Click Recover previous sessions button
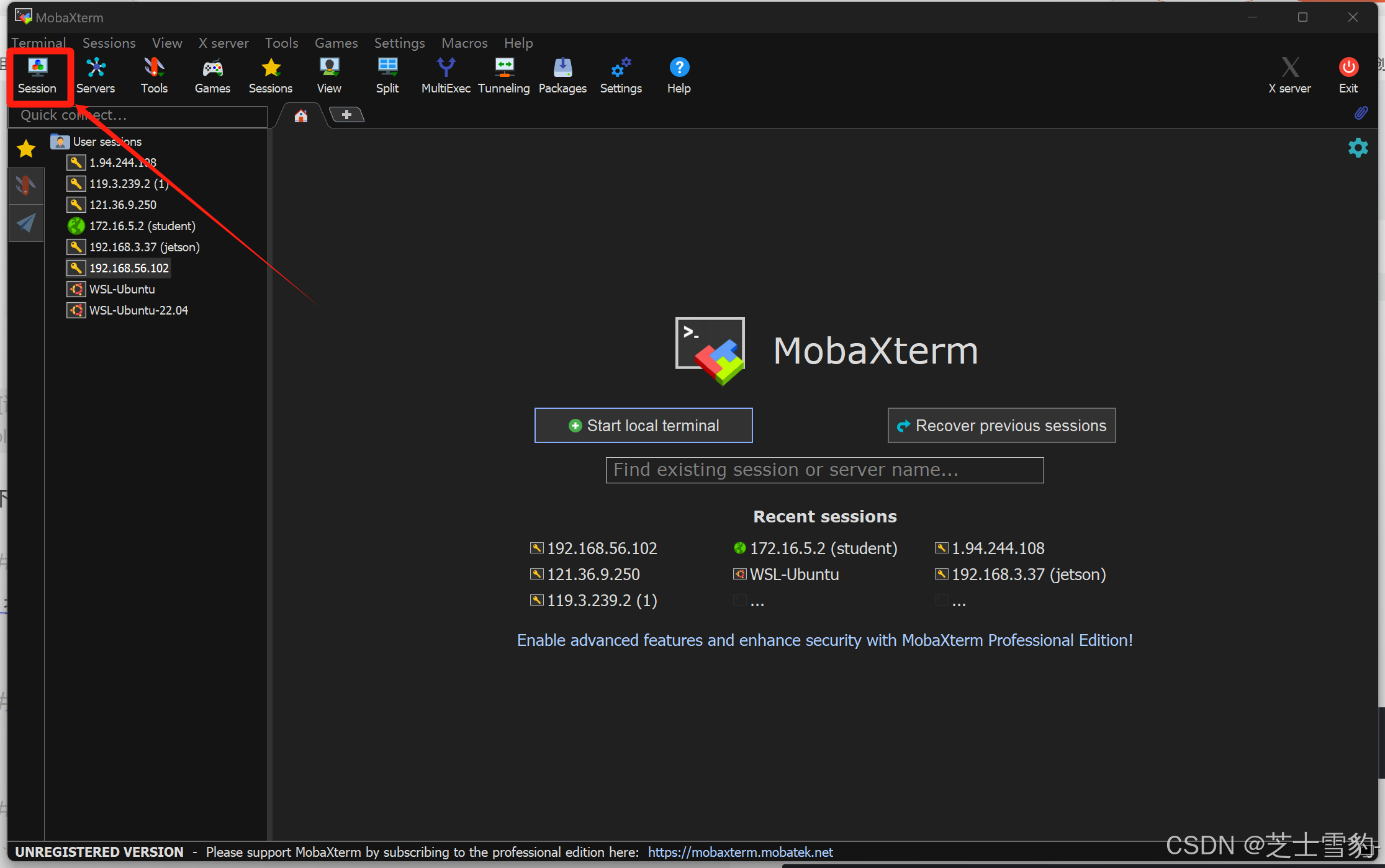 [1001, 426]
